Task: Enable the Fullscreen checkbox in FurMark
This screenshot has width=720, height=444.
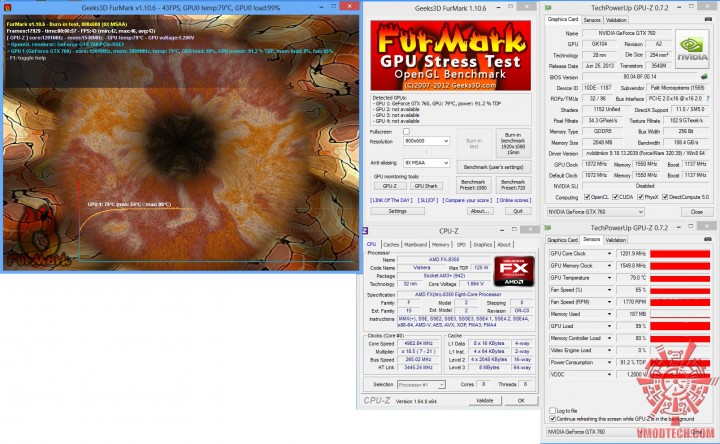Action: [406, 131]
